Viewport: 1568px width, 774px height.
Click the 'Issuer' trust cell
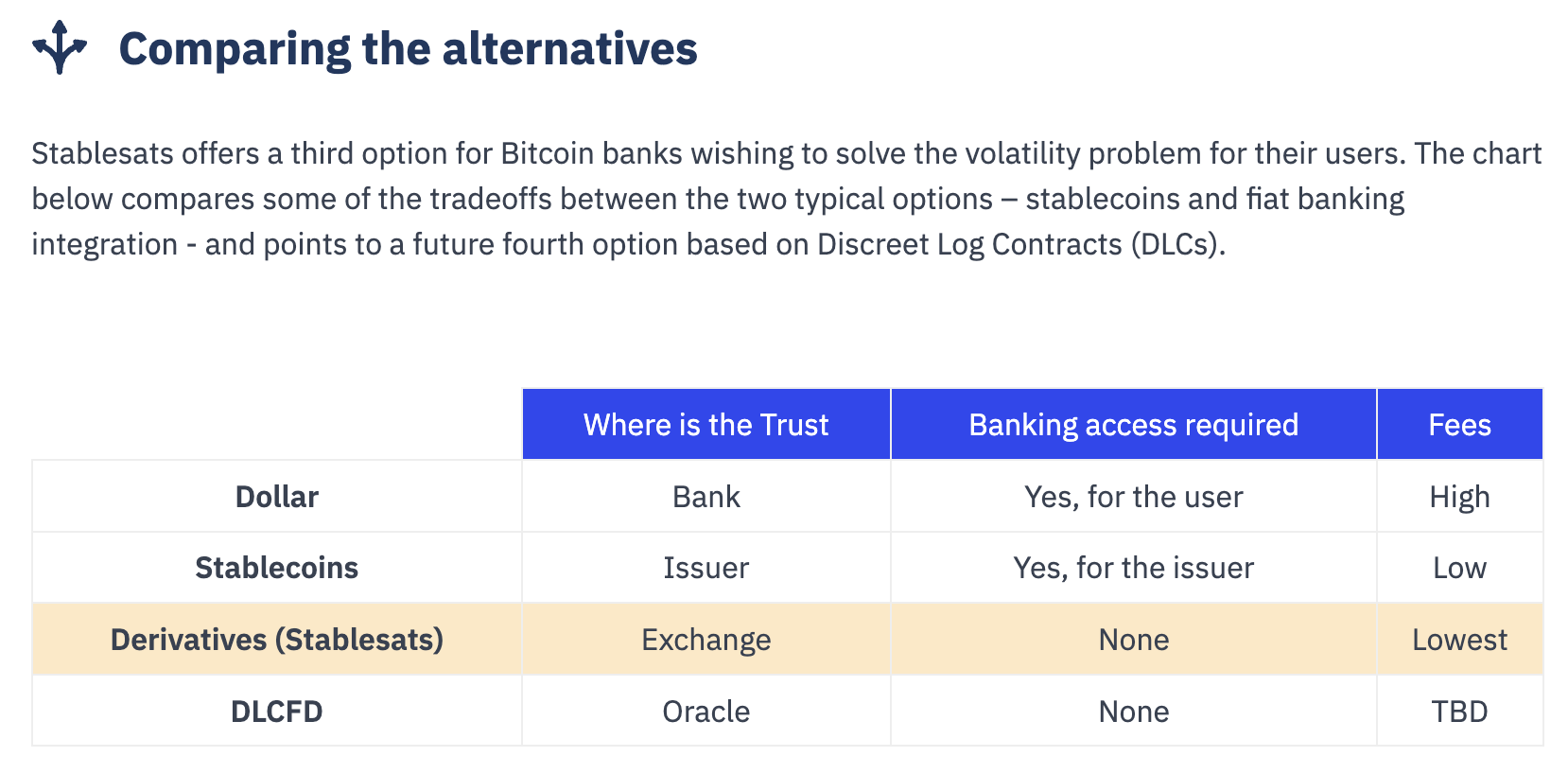pos(706,568)
